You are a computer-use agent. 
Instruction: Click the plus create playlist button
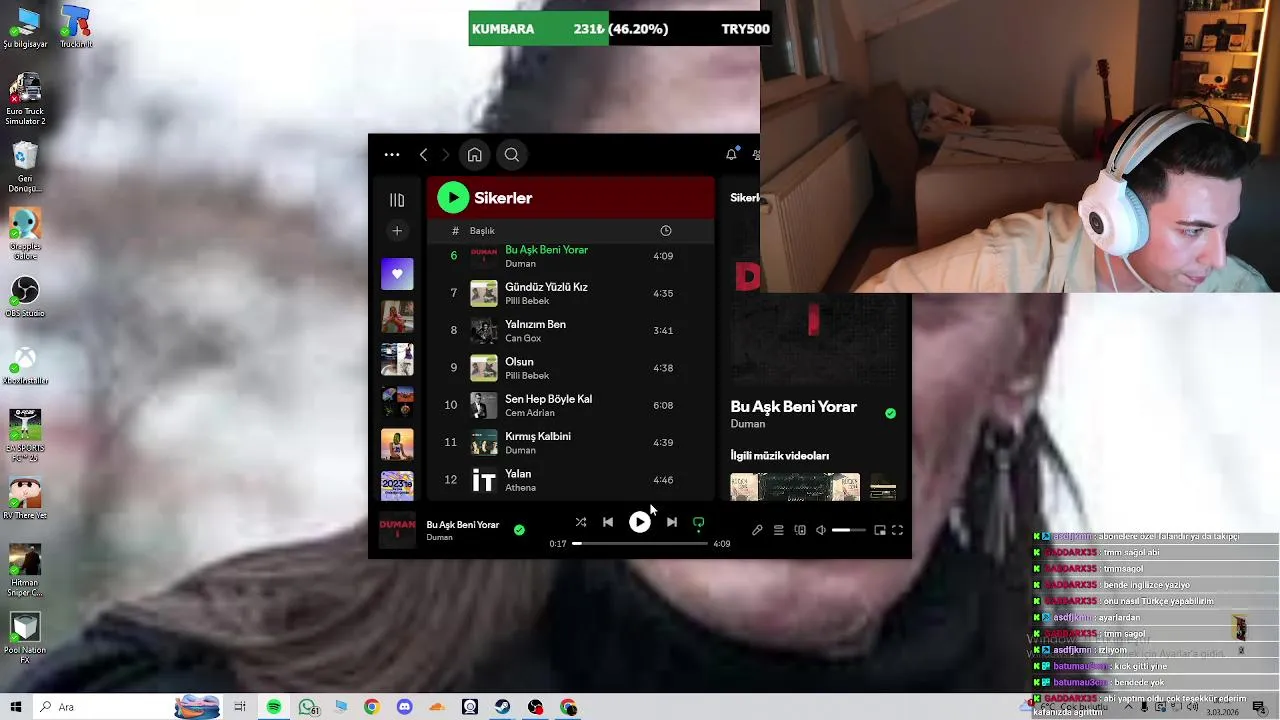(397, 231)
